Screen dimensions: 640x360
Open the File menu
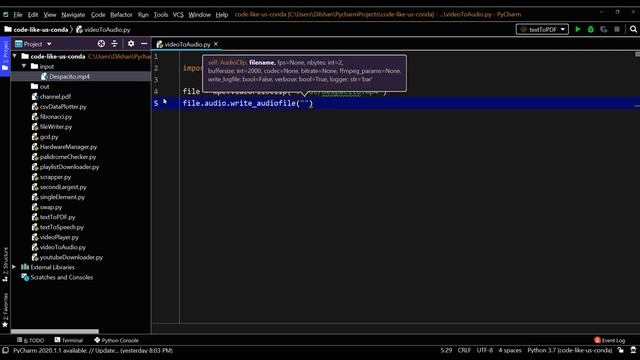click(x=18, y=15)
